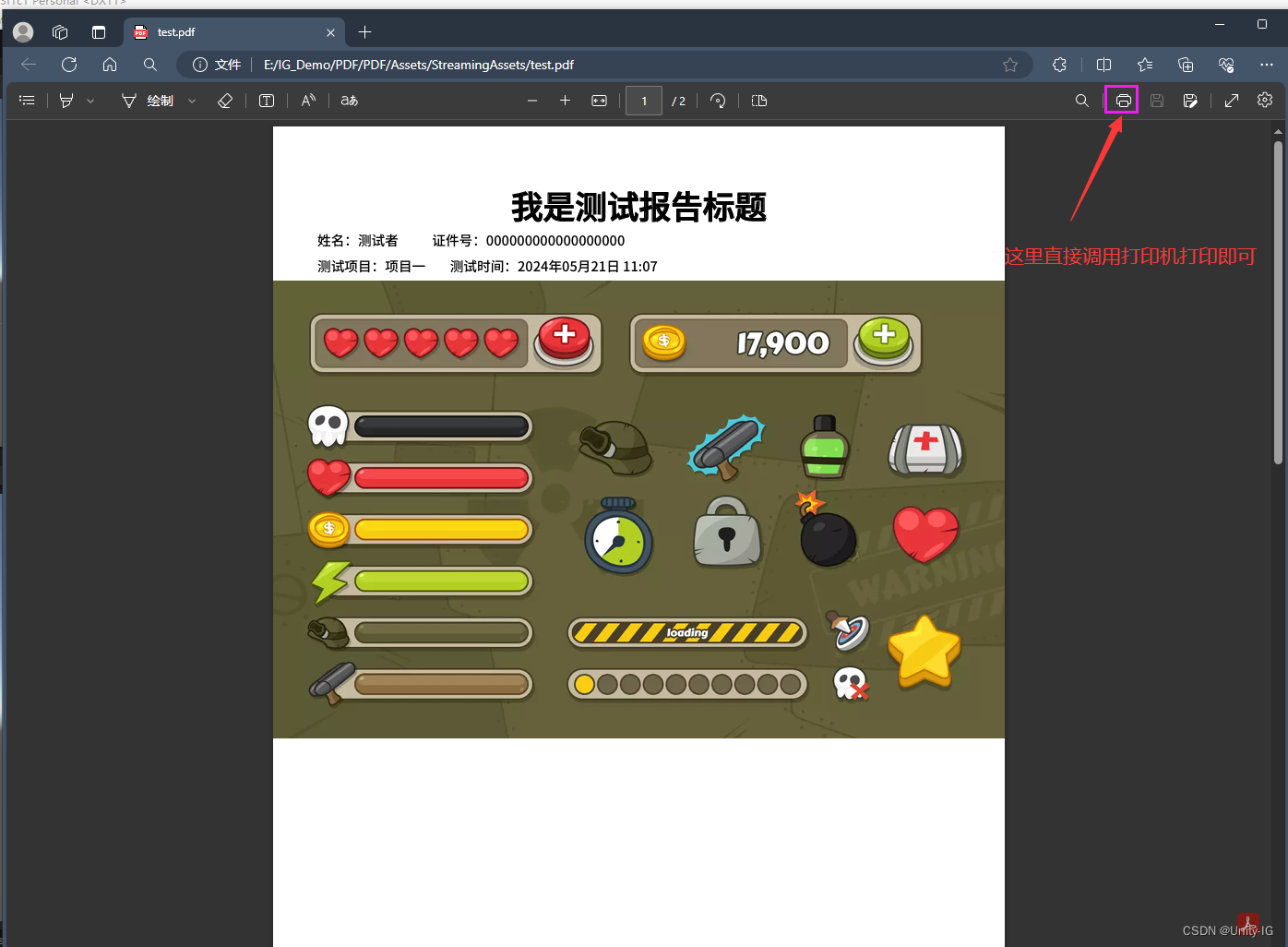
Task: Open Collections panel
Action: (1186, 65)
